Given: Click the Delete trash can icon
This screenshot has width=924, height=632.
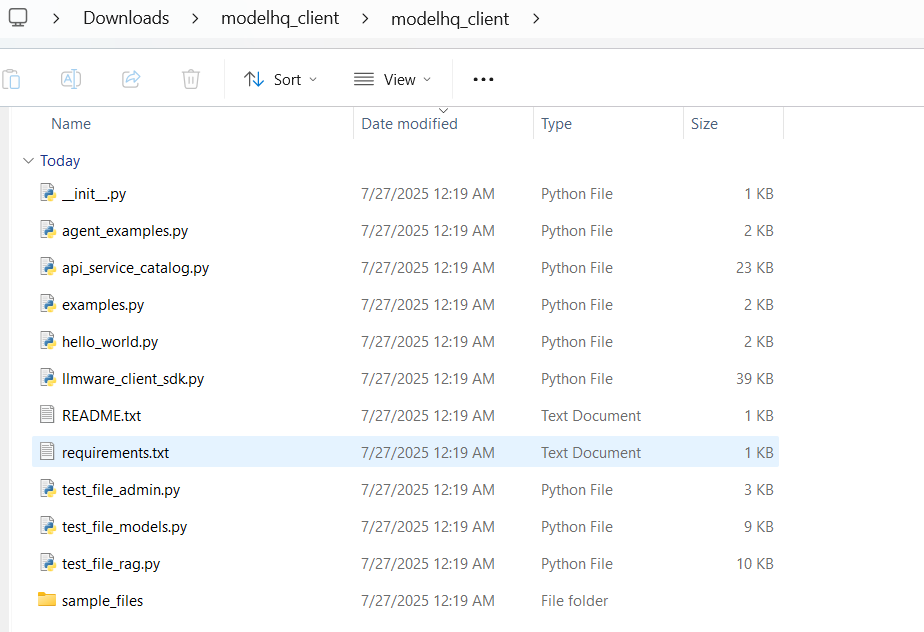Looking at the screenshot, I should (191, 79).
